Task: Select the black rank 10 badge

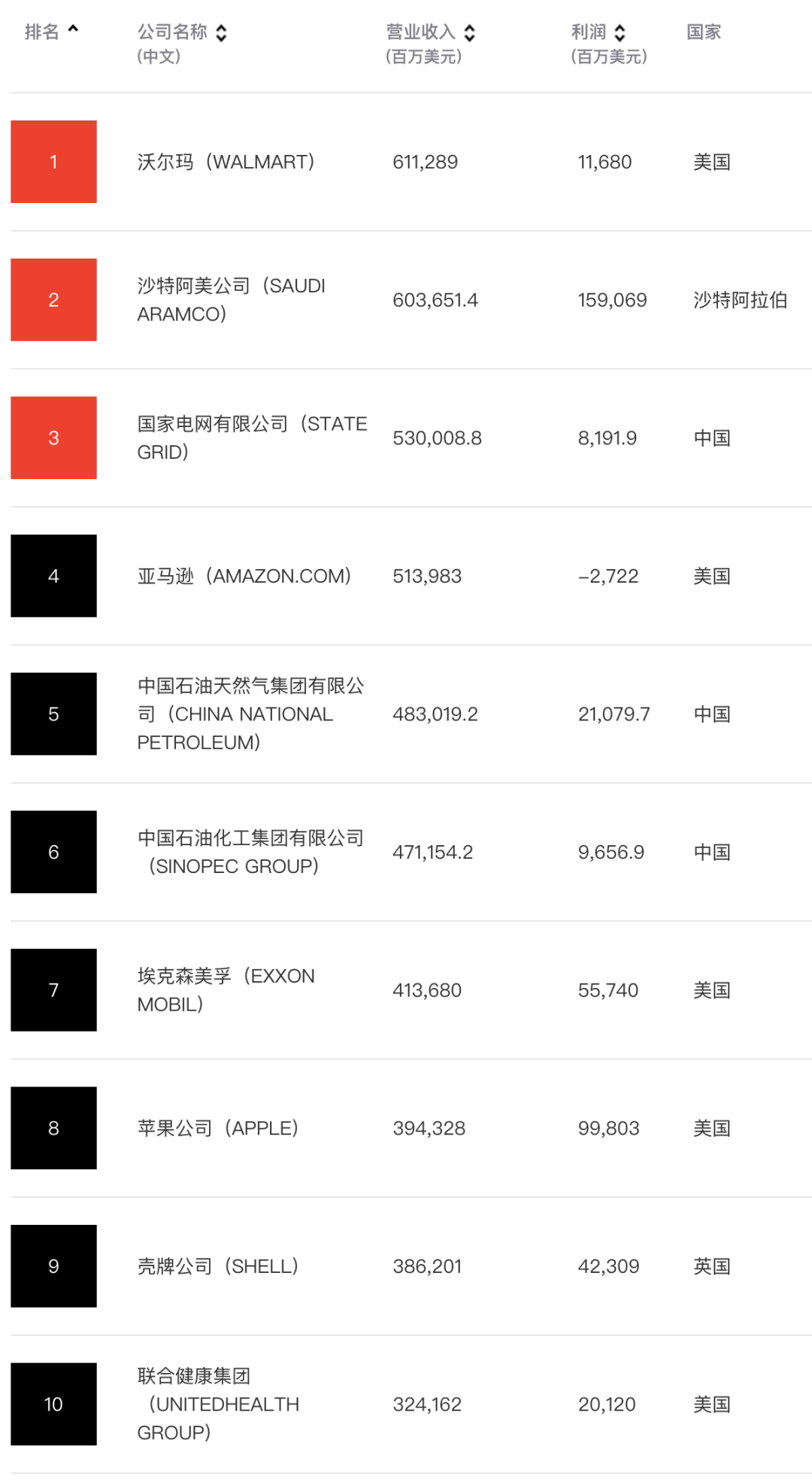Action: pyautogui.click(x=53, y=1404)
